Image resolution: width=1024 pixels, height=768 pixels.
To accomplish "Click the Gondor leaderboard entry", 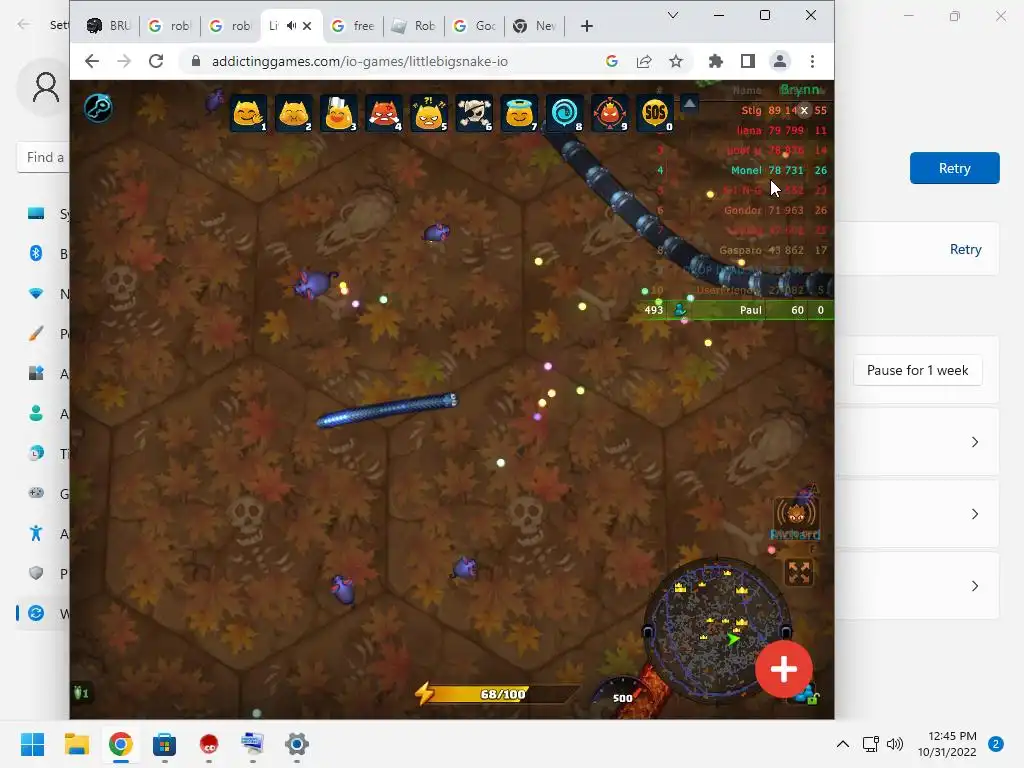I will [x=743, y=210].
